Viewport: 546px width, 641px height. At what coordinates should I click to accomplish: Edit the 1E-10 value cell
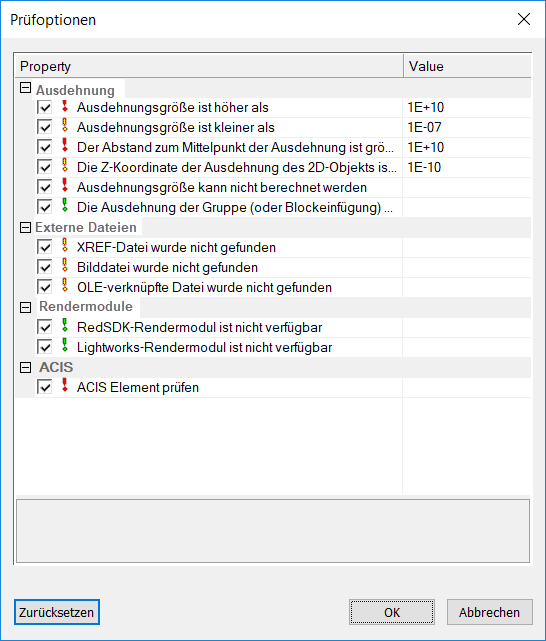tap(467, 168)
